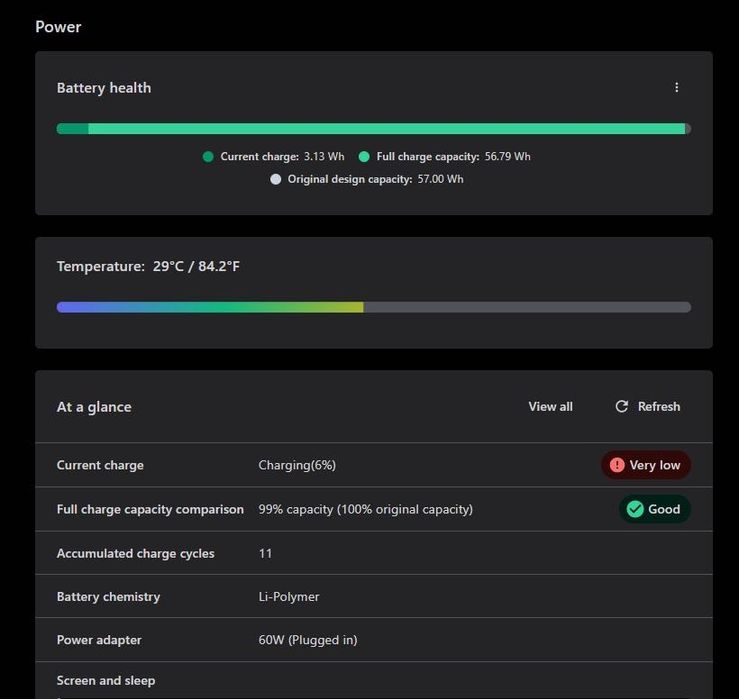Image resolution: width=739 pixels, height=699 pixels.
Task: Click the Power page heading
Action: (x=58, y=27)
